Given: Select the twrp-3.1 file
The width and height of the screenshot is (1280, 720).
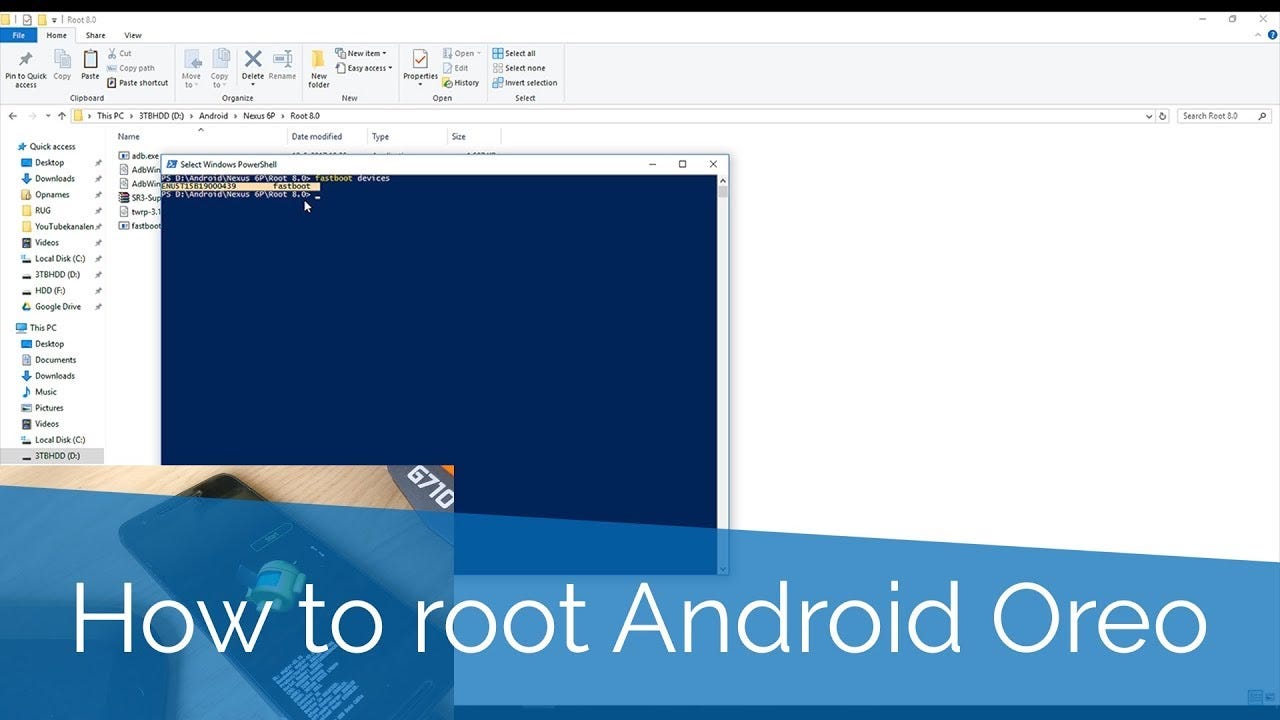Looking at the screenshot, I should 139,212.
